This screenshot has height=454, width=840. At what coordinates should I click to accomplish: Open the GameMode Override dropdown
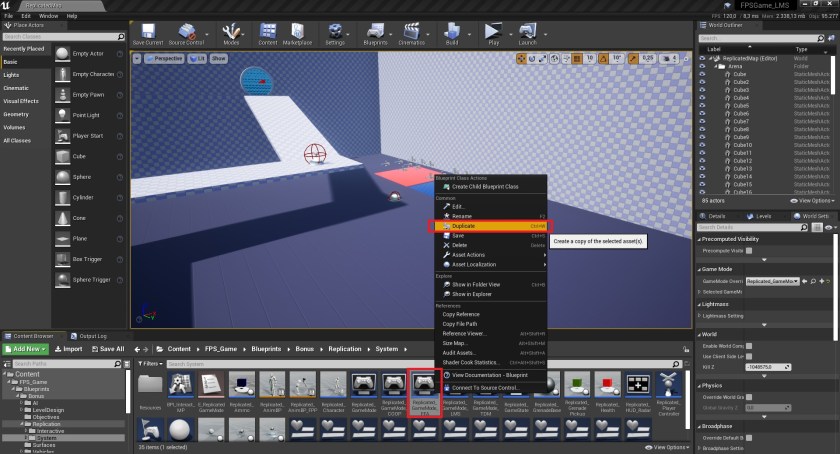click(774, 281)
